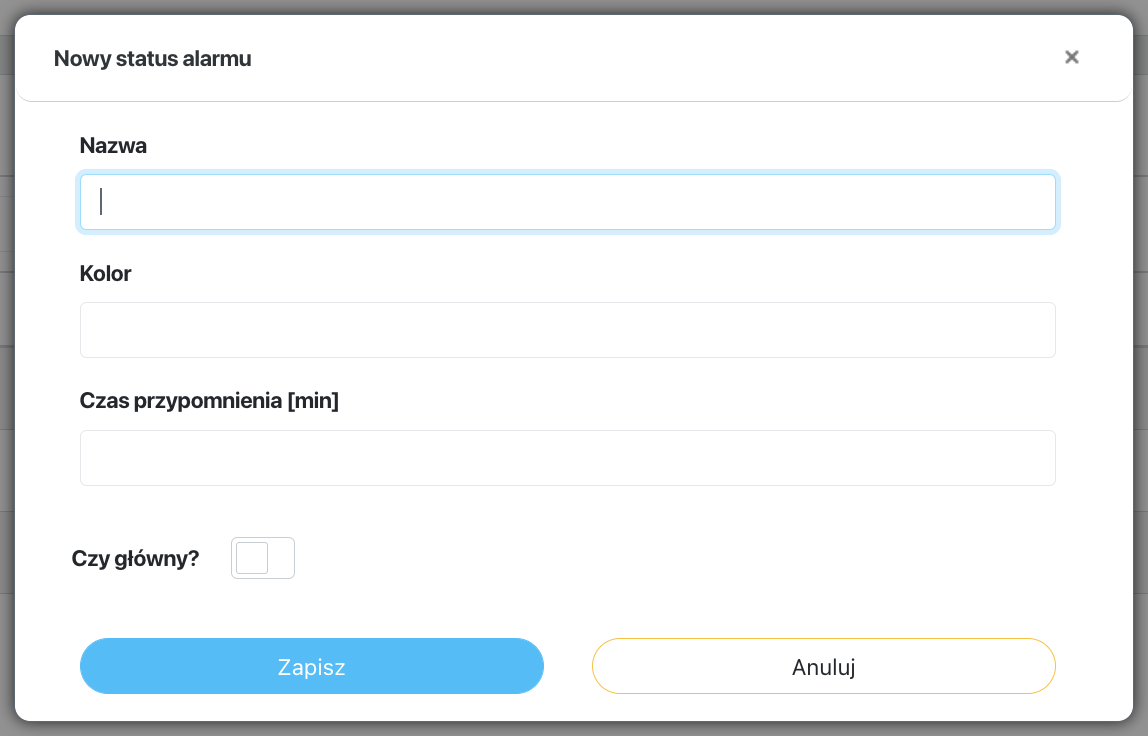Viewport: 1148px width, 736px height.
Task: Click the Nowy status alarmu dialog title
Action: (152, 58)
